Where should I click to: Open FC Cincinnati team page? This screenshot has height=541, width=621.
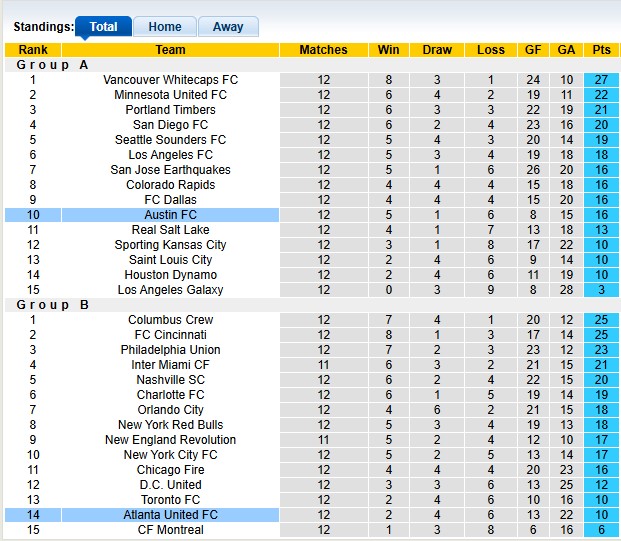[x=171, y=335]
